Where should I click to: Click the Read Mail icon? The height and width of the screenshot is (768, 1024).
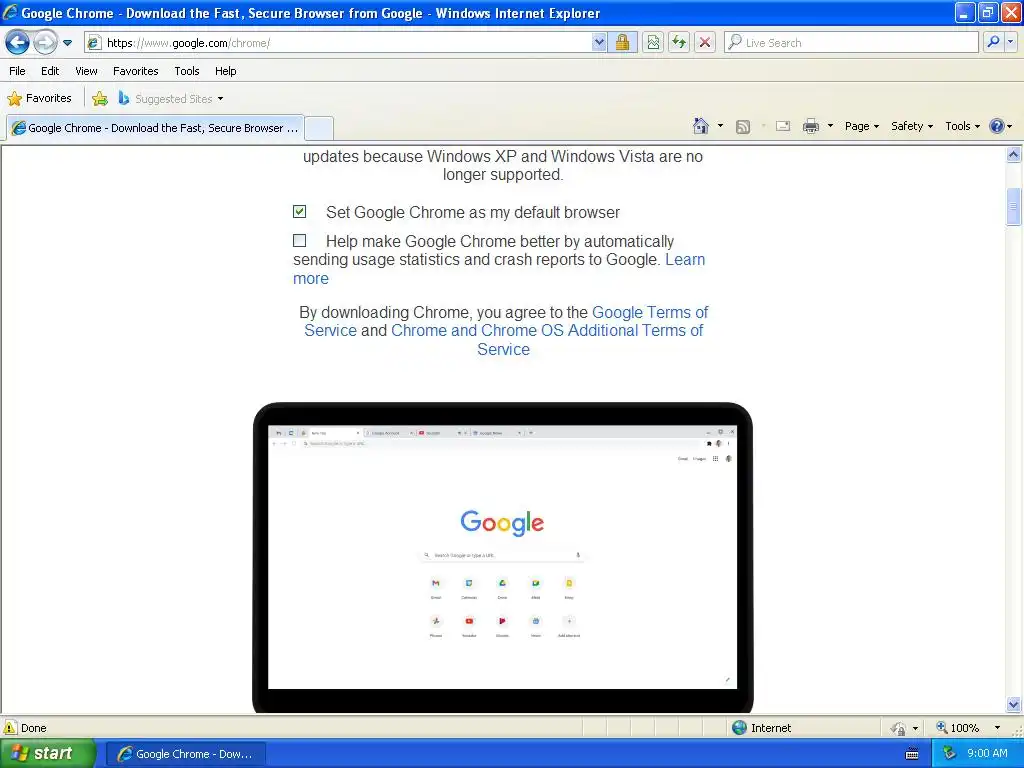(783, 126)
